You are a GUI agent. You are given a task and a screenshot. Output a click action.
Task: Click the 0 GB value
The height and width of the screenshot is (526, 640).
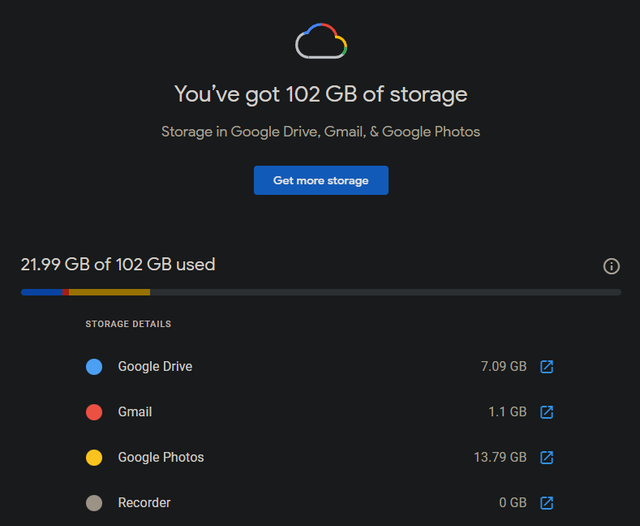tap(513, 503)
